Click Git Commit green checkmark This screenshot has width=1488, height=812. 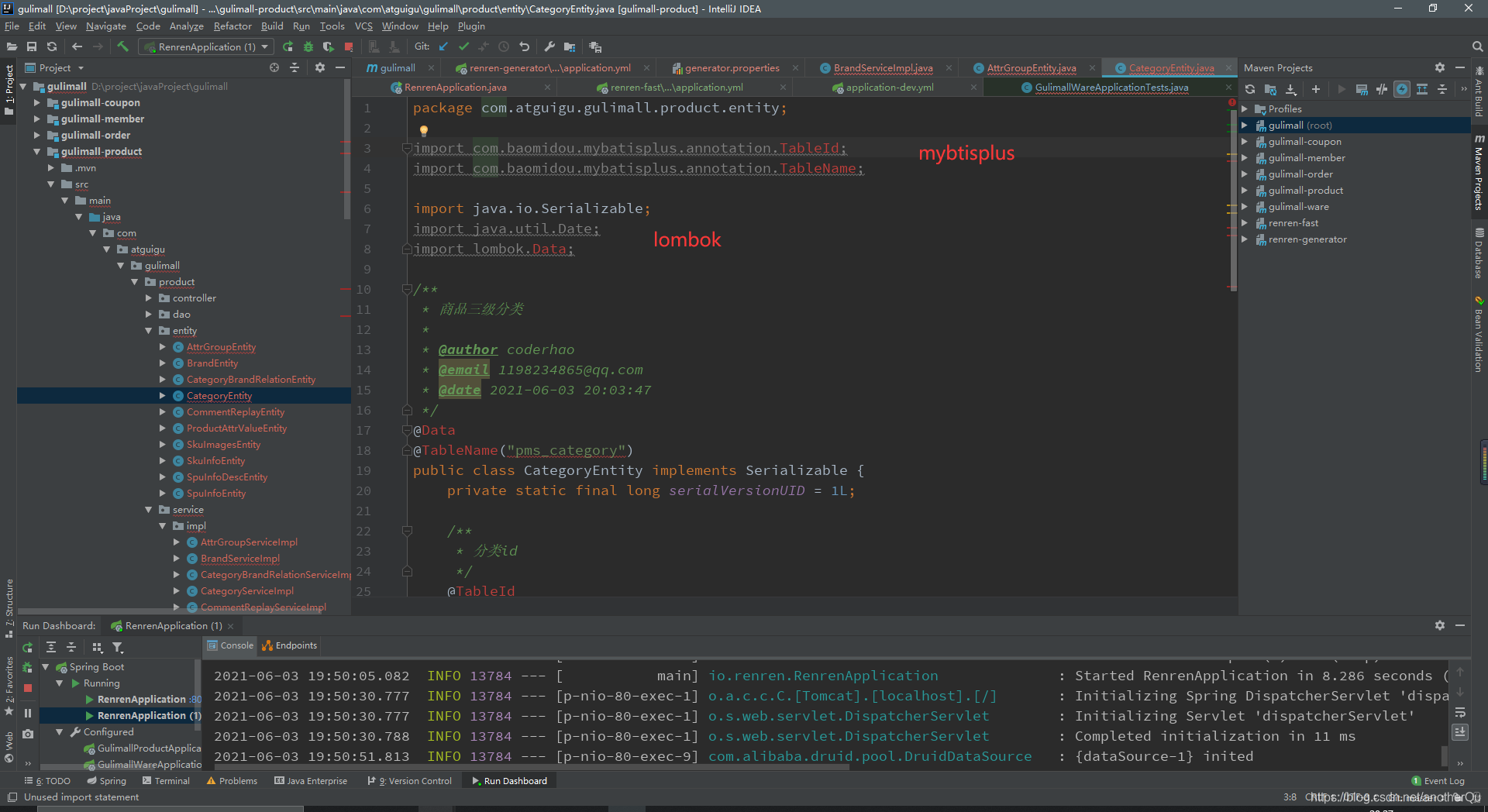pyautogui.click(x=463, y=46)
